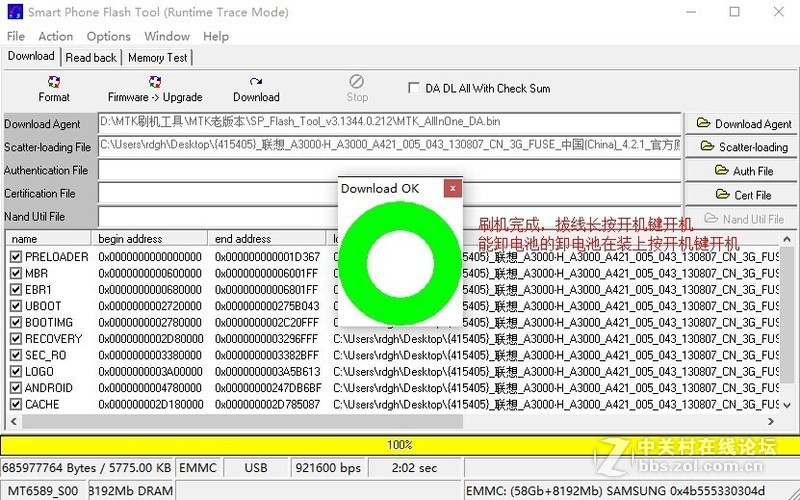Select the Download tab
Viewport: 800px width, 500px height.
(31, 56)
